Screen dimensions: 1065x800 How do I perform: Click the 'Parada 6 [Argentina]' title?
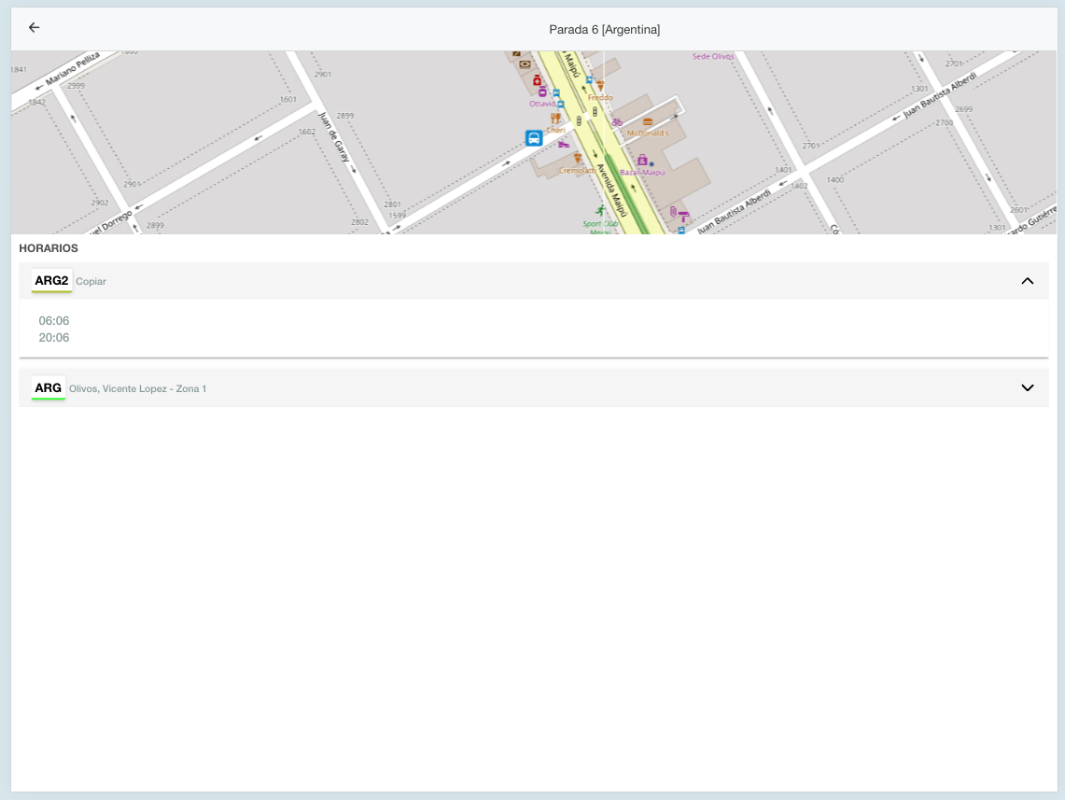[604, 29]
